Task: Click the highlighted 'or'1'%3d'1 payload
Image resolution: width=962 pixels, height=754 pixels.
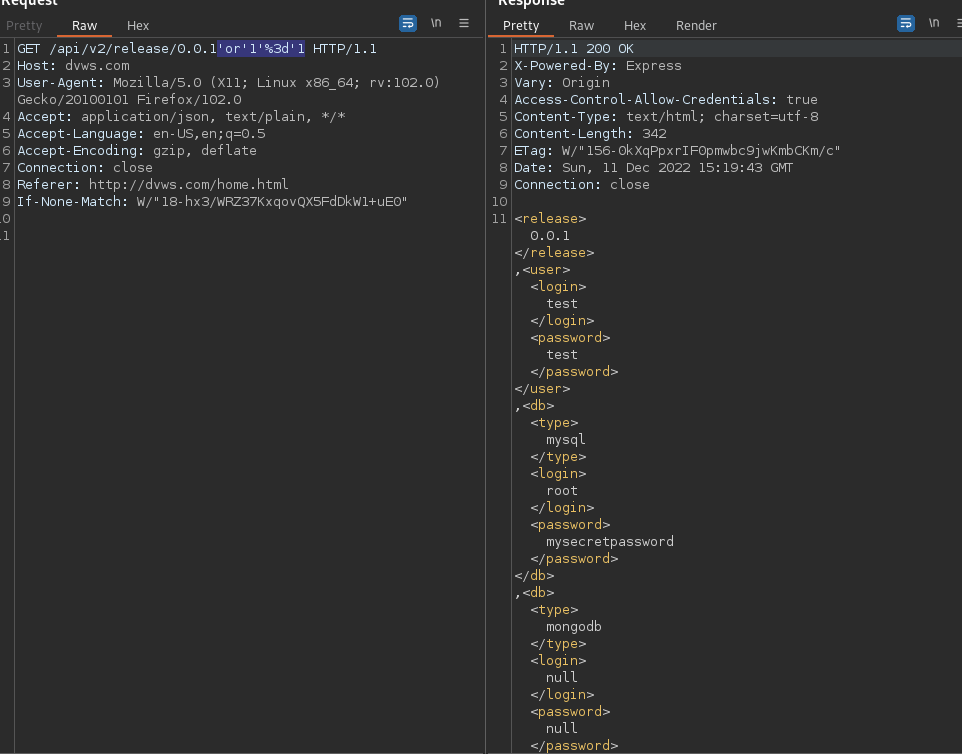Action: pos(261,48)
